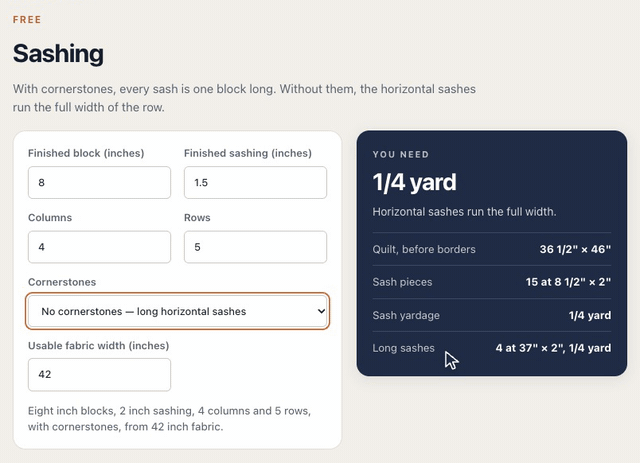Click the 'Usable fabric width (inches)' label
Viewport: 640px width, 463px height.
(x=98, y=346)
